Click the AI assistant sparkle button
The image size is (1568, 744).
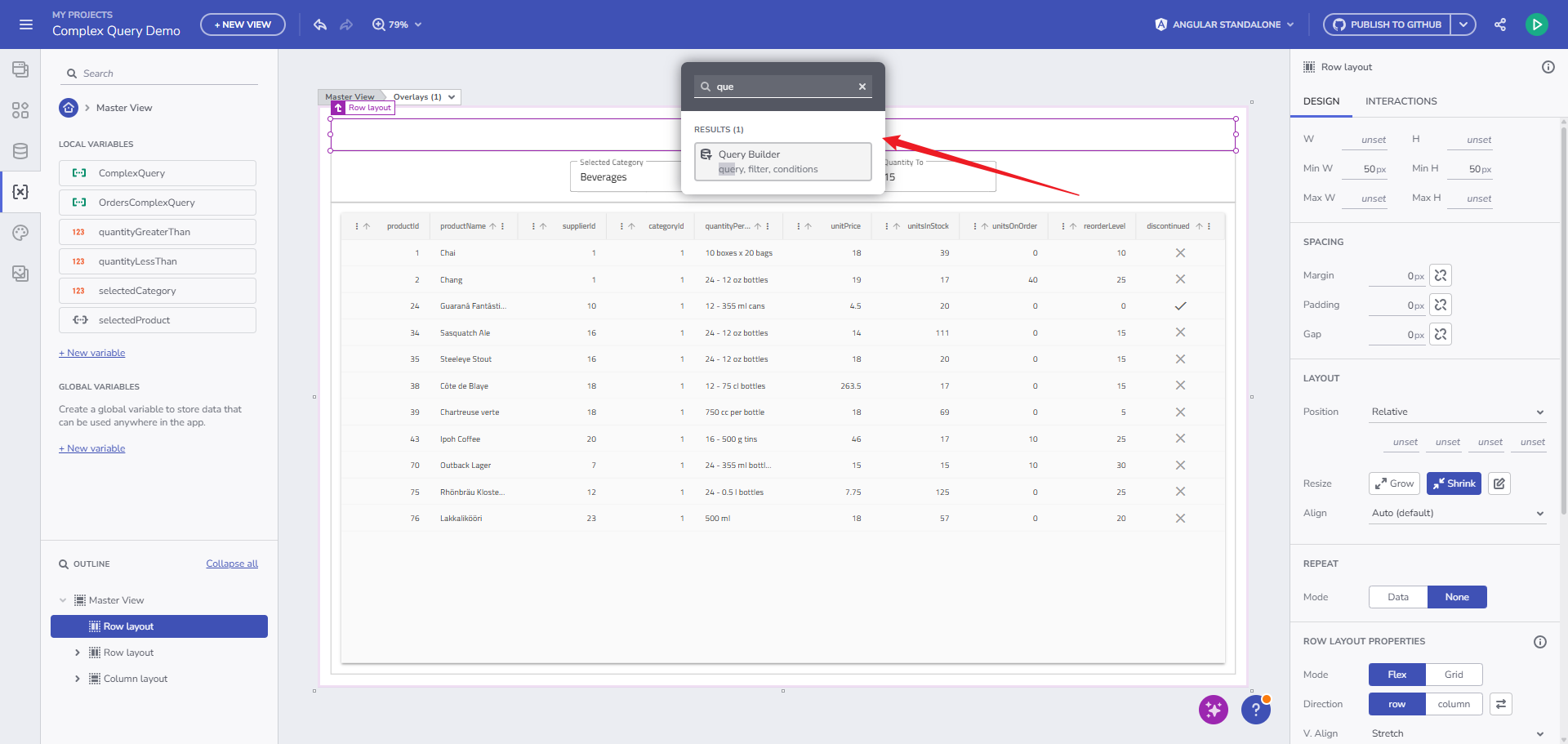pyautogui.click(x=1213, y=710)
